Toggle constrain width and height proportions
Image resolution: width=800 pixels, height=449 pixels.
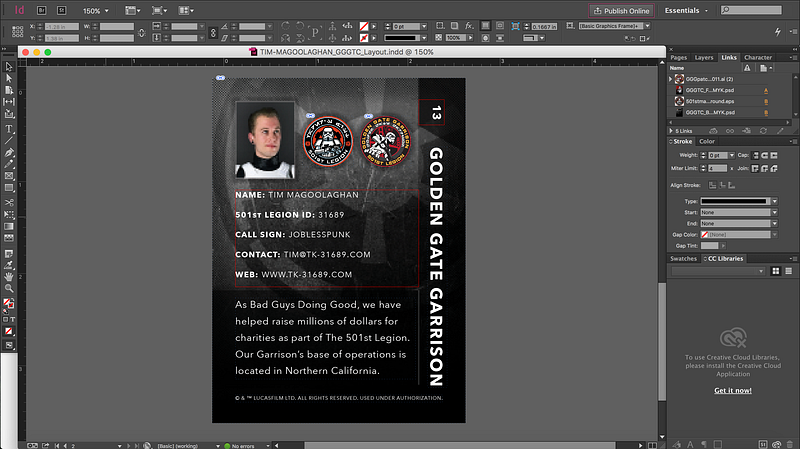tap(142, 33)
